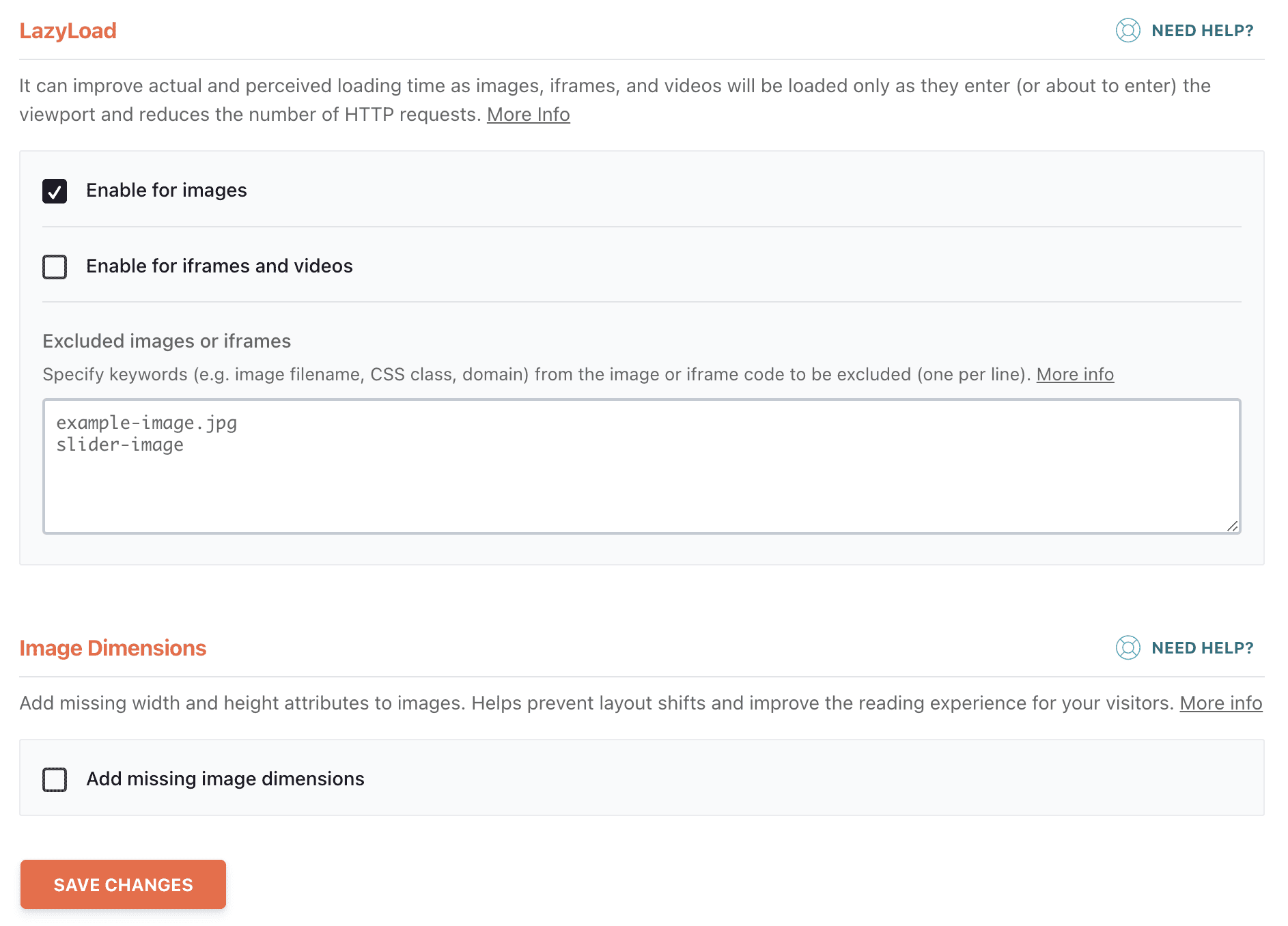Open the Image Dimensions NEED HELP? text link

coord(1202,648)
